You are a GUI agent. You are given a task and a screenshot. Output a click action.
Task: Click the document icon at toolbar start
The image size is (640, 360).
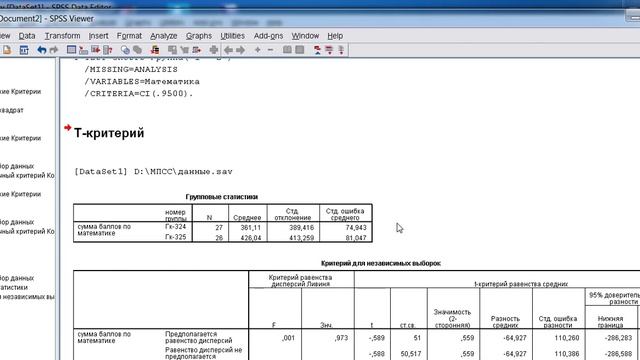7,50
